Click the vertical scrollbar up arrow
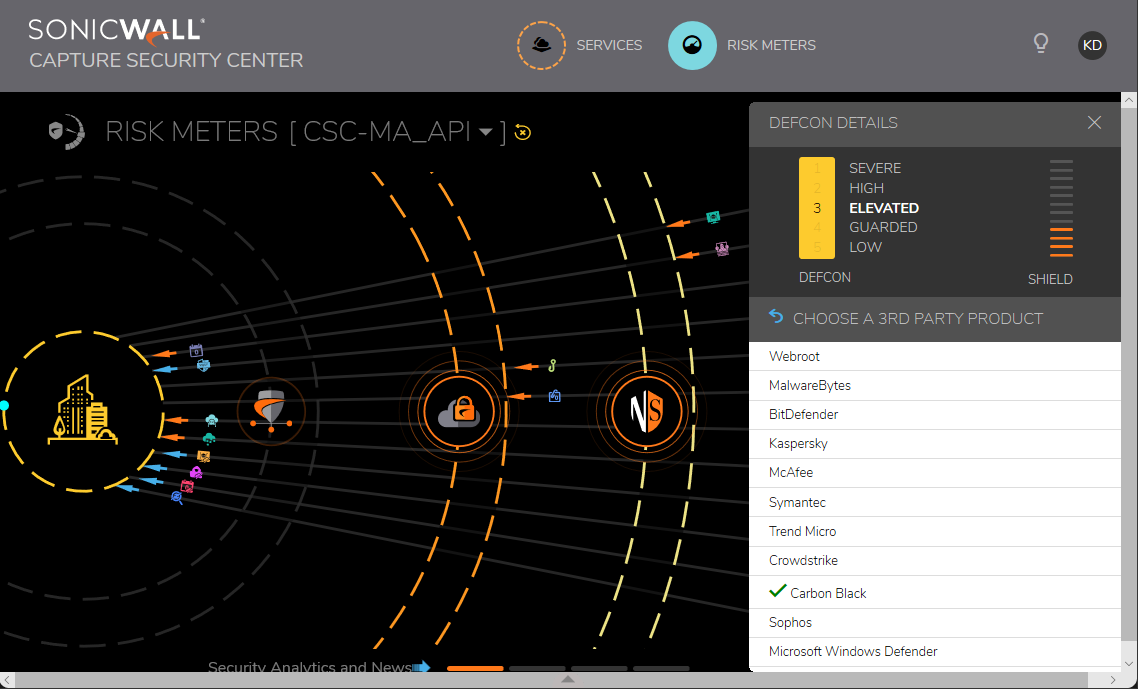 tap(1129, 99)
